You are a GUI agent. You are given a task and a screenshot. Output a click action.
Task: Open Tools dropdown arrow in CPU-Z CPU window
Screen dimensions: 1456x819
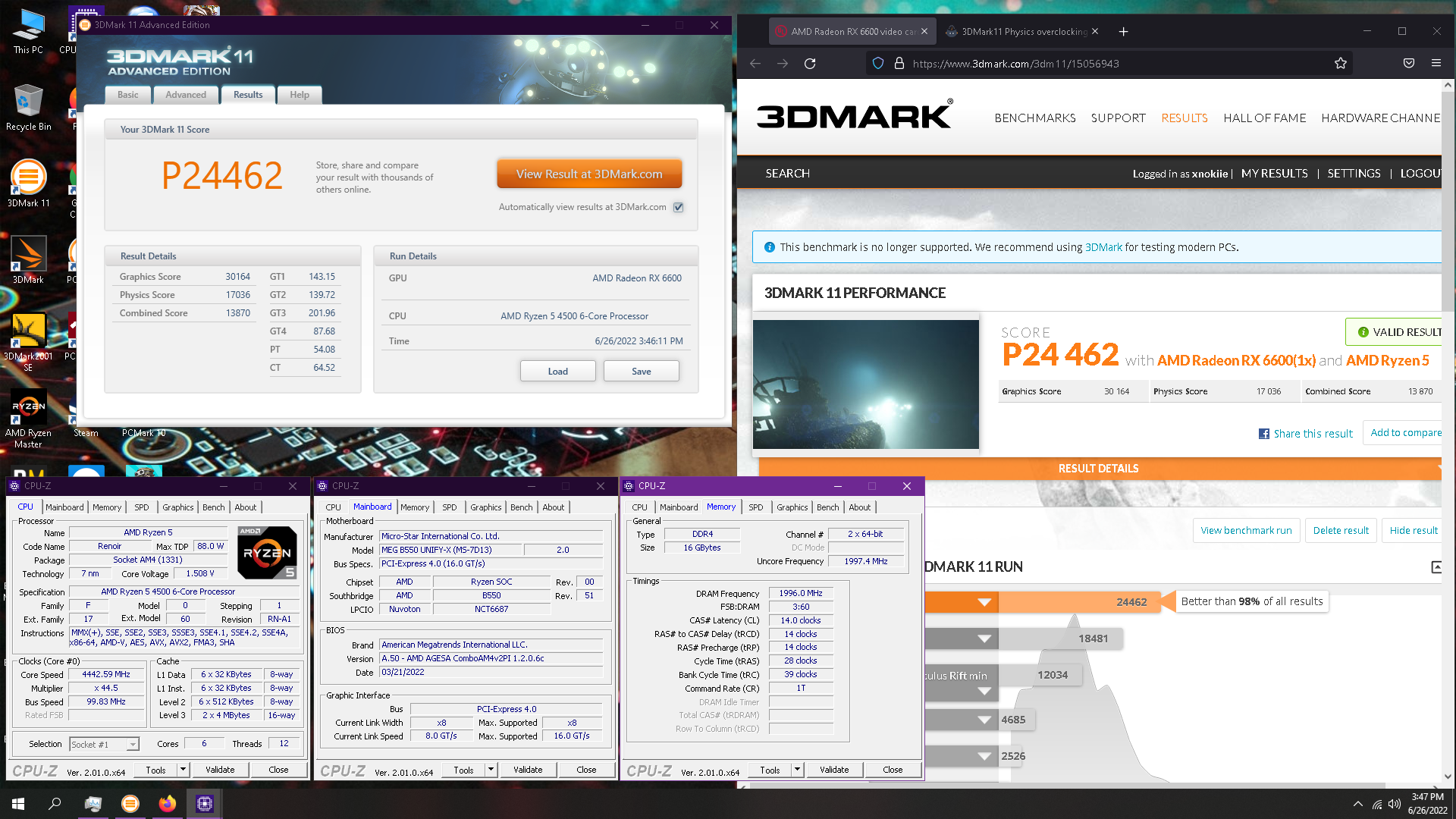click(x=183, y=770)
